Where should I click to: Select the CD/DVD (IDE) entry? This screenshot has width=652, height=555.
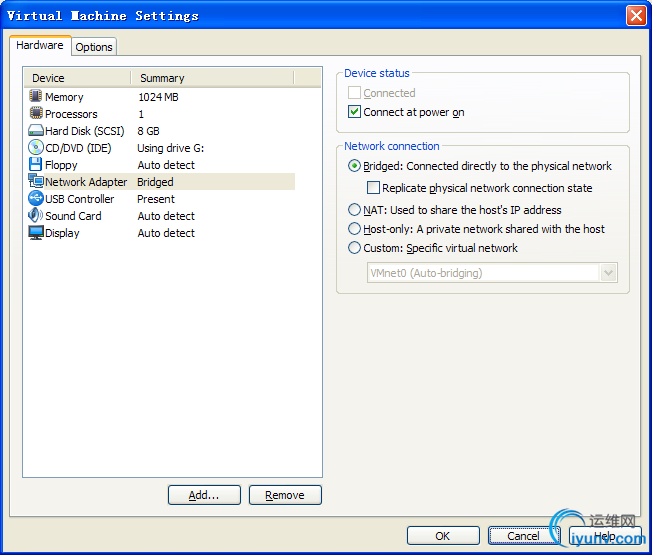[x=78, y=148]
